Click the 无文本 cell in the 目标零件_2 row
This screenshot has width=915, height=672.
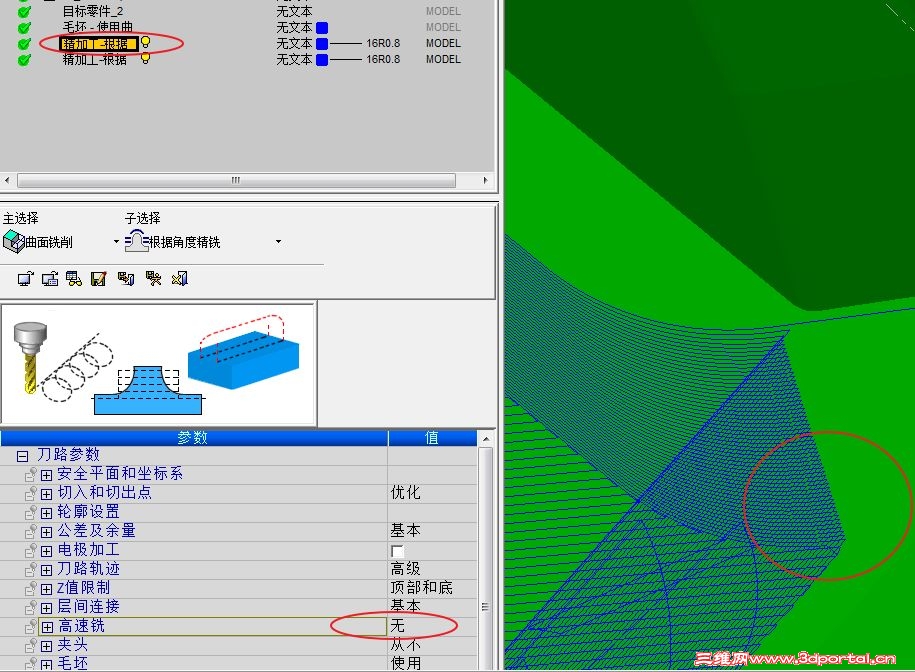[294, 11]
